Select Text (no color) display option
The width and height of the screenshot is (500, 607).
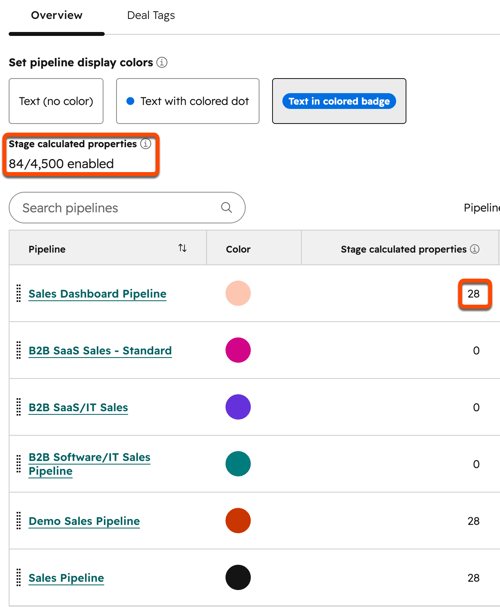coord(56,101)
